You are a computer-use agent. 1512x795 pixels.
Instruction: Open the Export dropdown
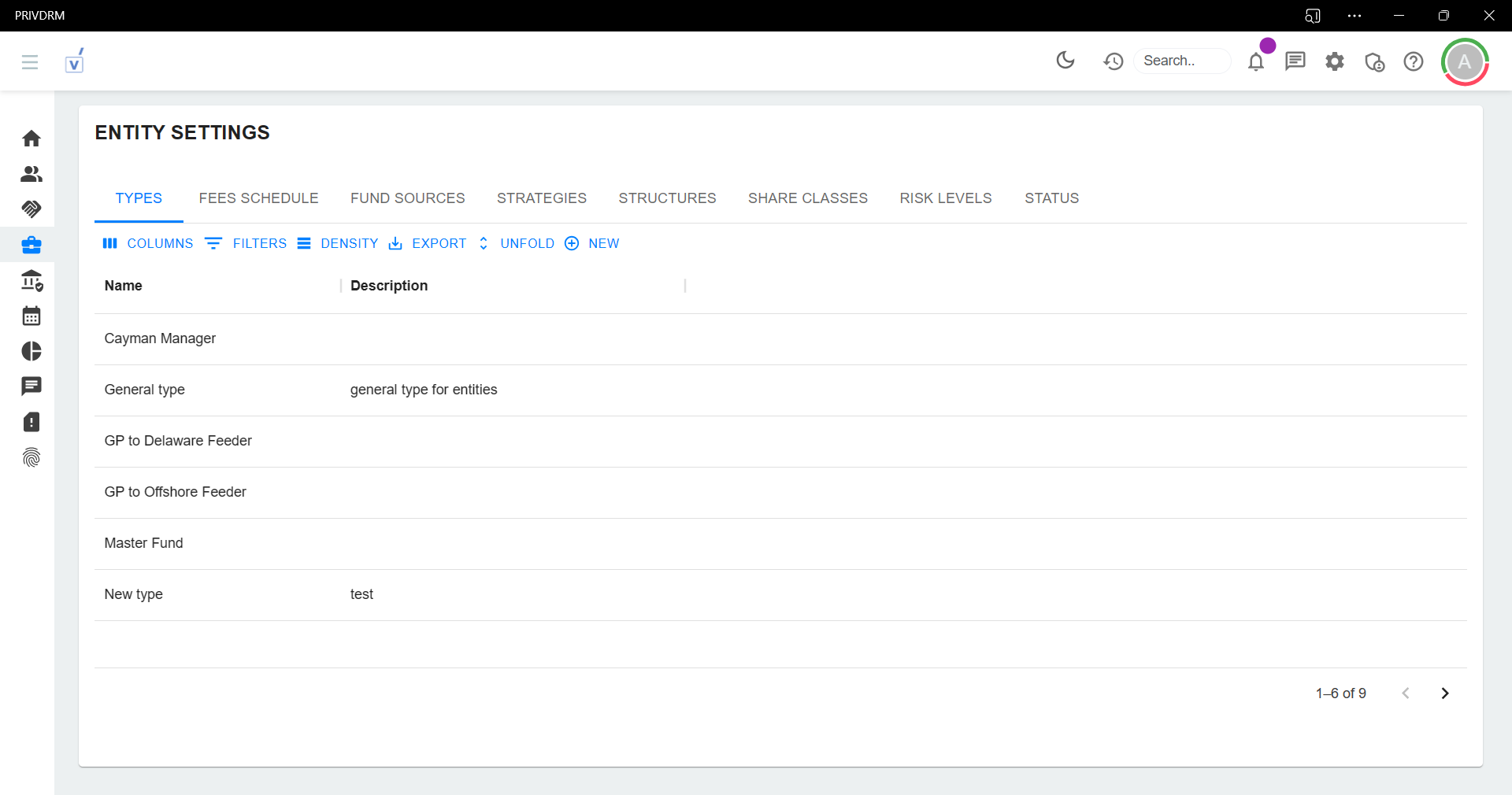(428, 244)
